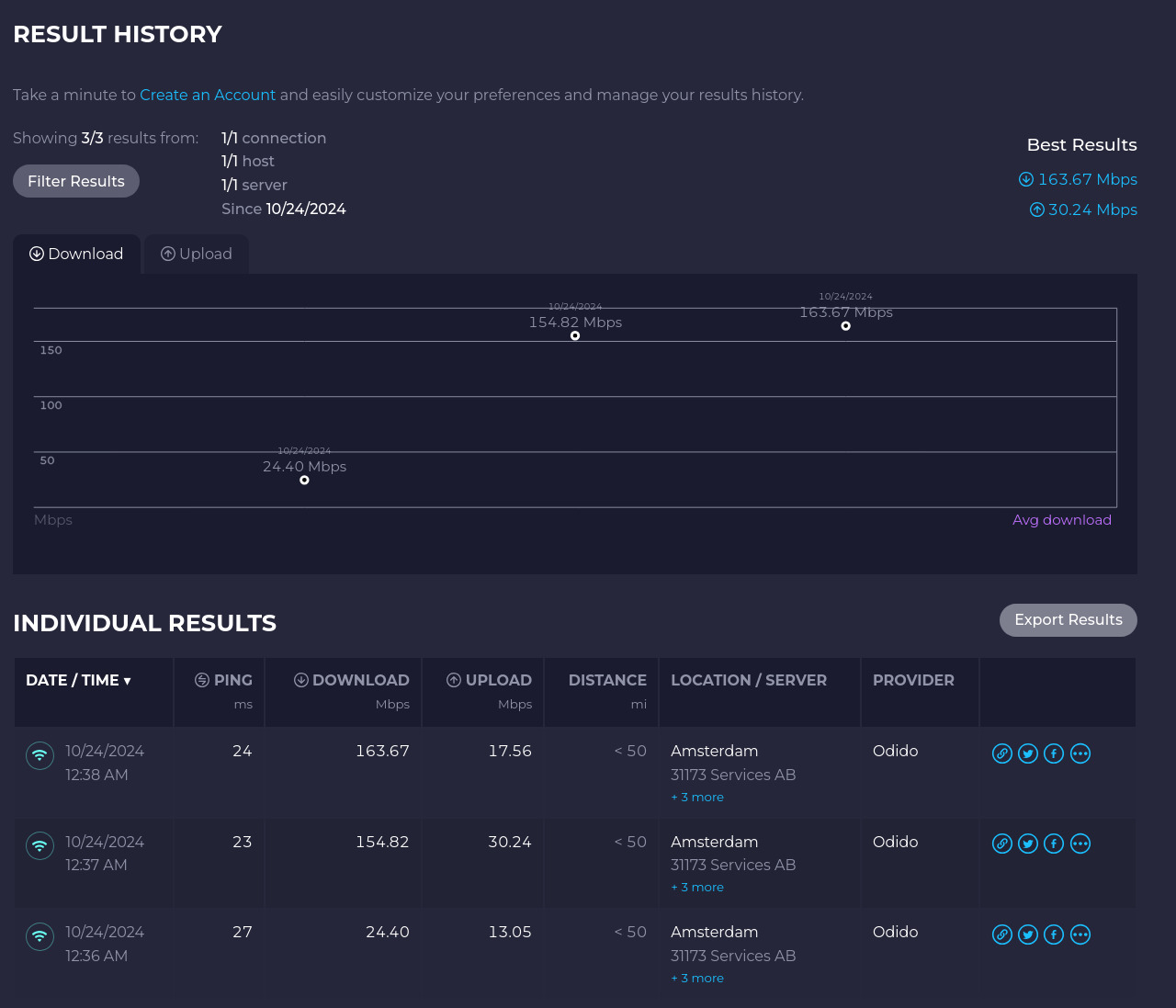Select the 154.82 Mbps chart point

click(x=575, y=335)
